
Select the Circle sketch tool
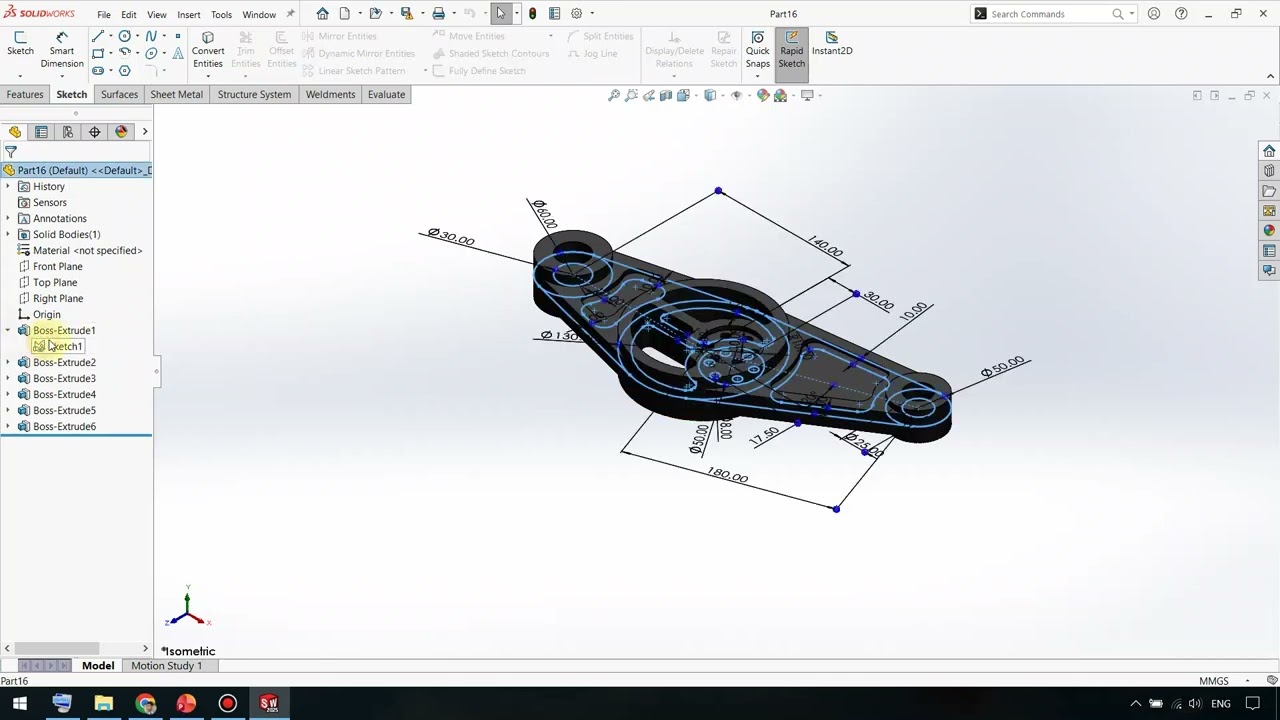(125, 36)
